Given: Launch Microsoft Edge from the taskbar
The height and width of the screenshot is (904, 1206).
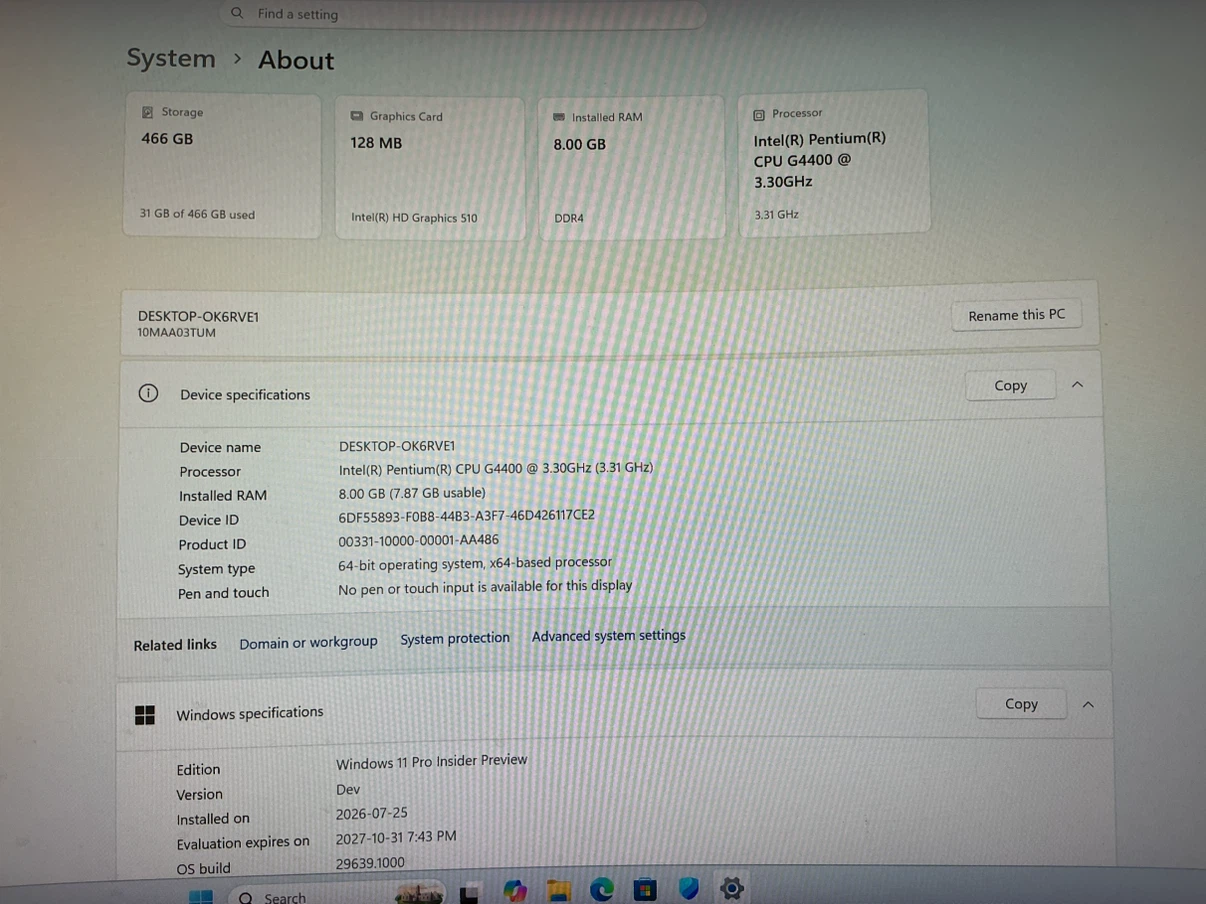Looking at the screenshot, I should coord(601,888).
